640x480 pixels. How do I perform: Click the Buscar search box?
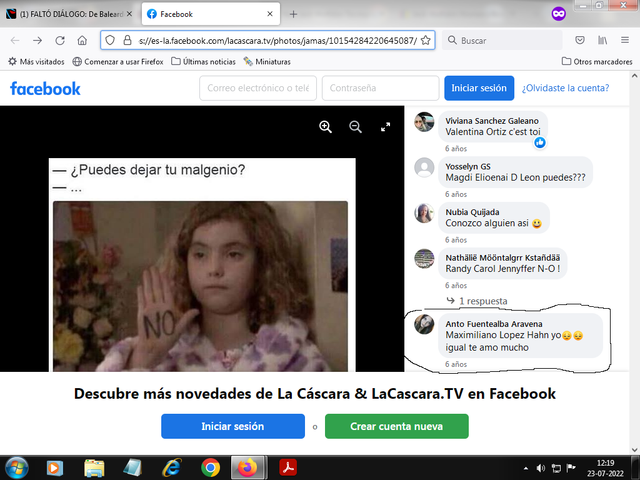coord(502,40)
